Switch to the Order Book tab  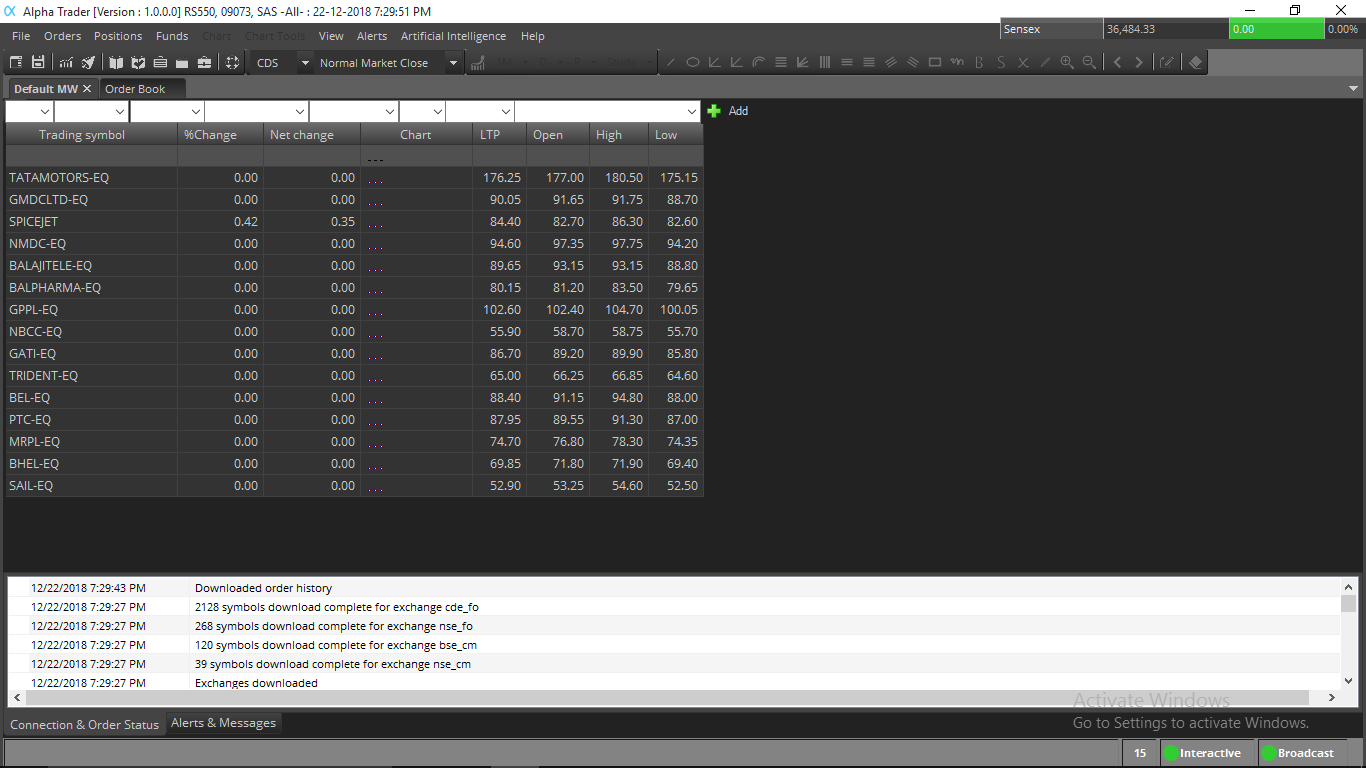(x=135, y=89)
